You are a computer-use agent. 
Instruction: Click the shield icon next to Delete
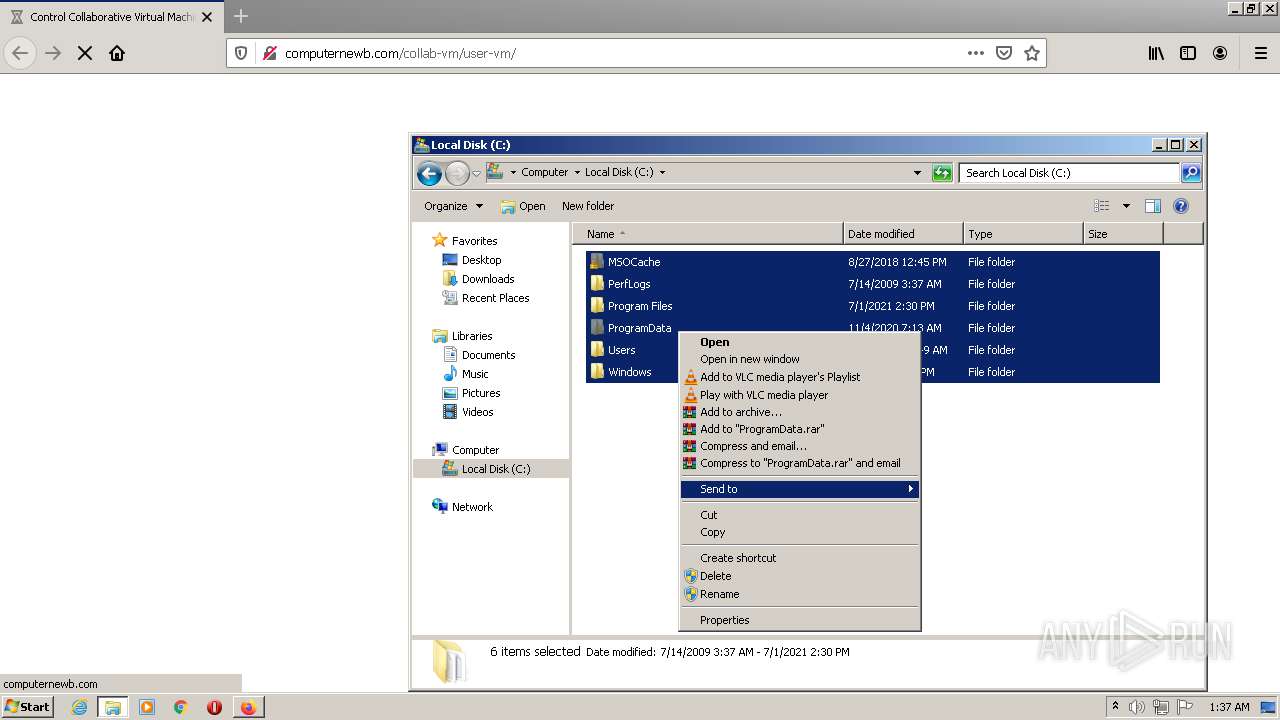[690, 576]
